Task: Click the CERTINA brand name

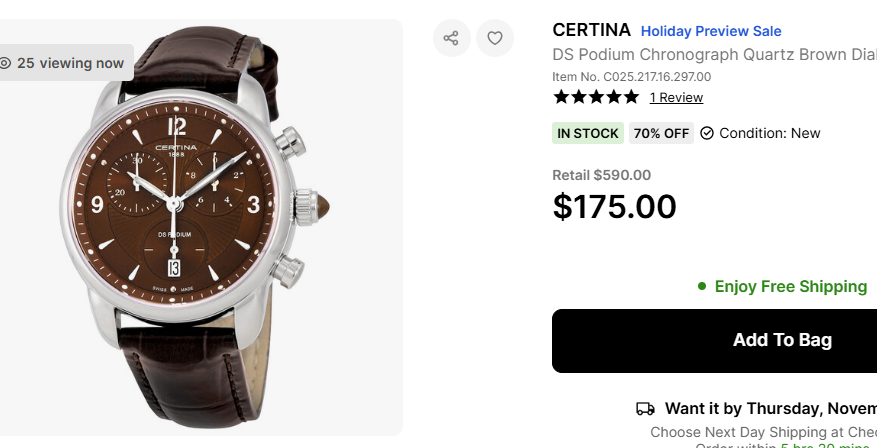Action: point(592,30)
